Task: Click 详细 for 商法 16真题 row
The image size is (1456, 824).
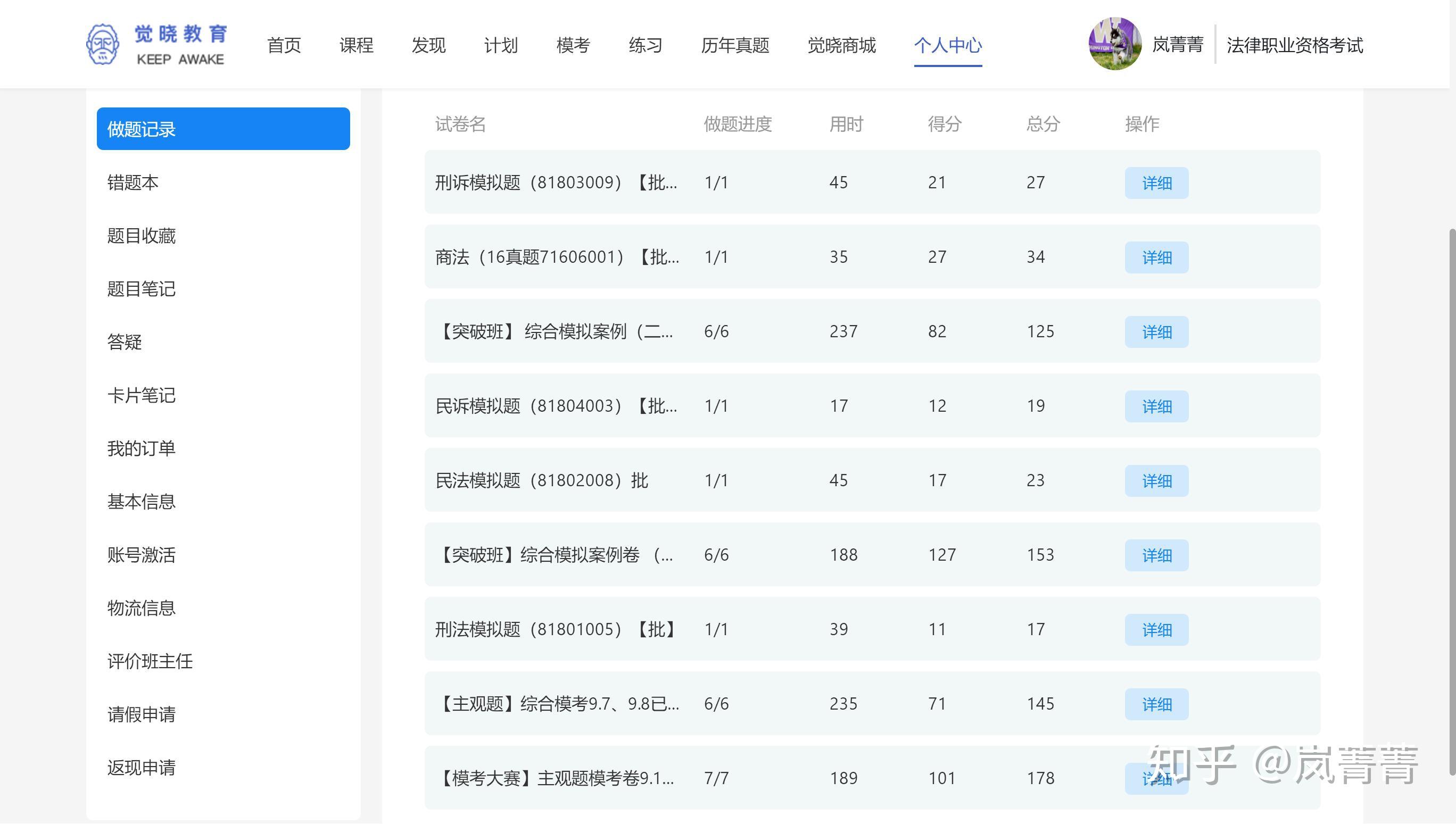Action: (x=1156, y=257)
